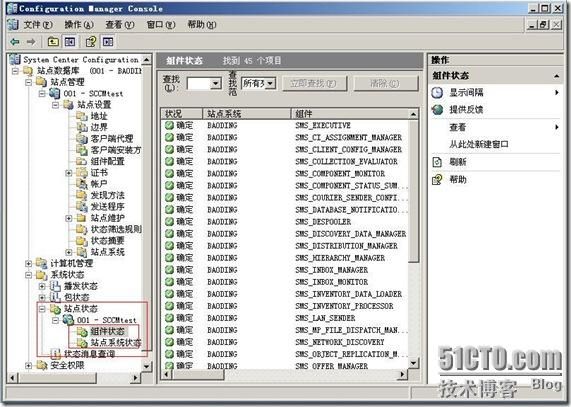Click the 显示间隔 clock icon
This screenshot has height=407, width=571.
[x=437, y=92]
